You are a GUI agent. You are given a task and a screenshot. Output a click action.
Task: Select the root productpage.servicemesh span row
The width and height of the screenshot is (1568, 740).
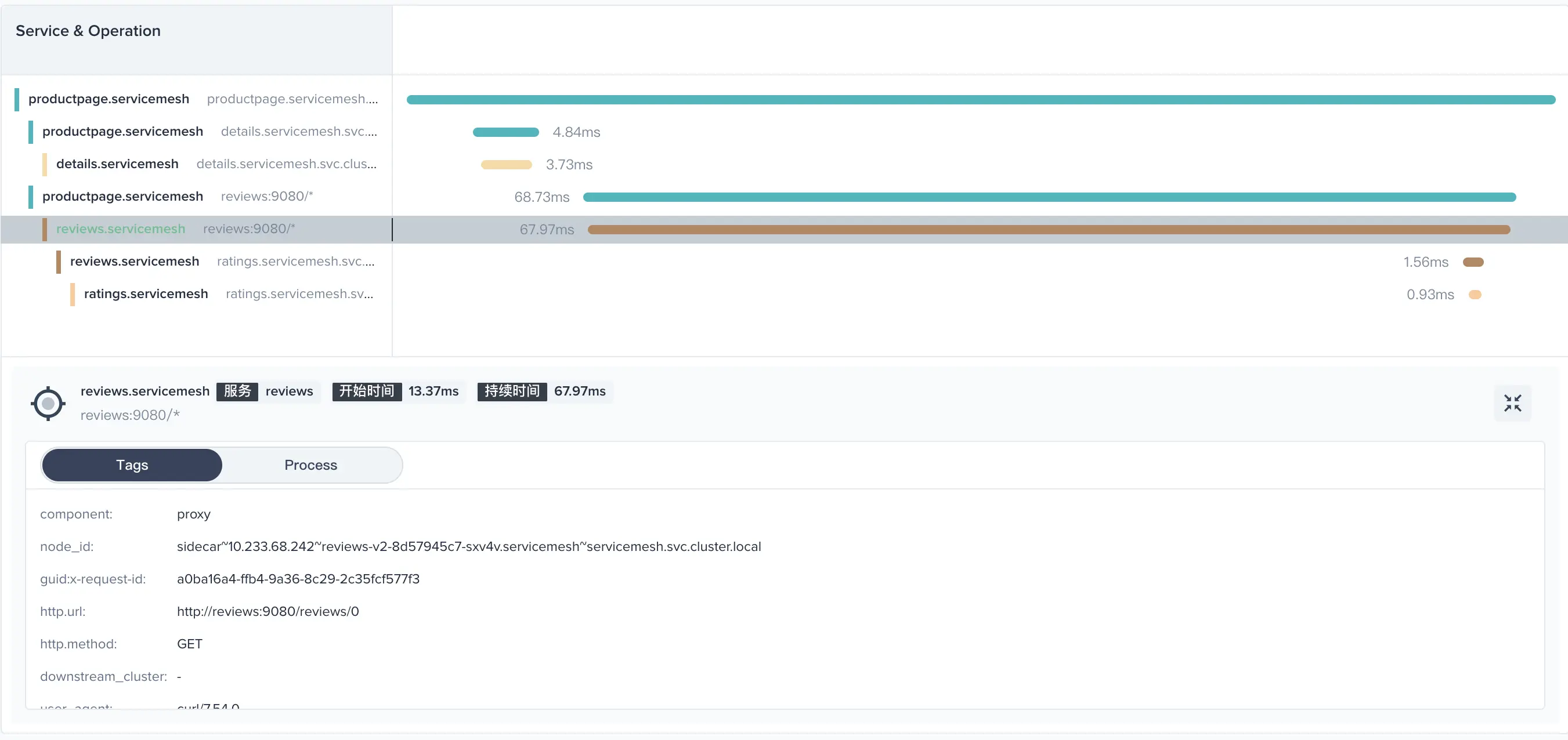pyautogui.click(x=109, y=99)
